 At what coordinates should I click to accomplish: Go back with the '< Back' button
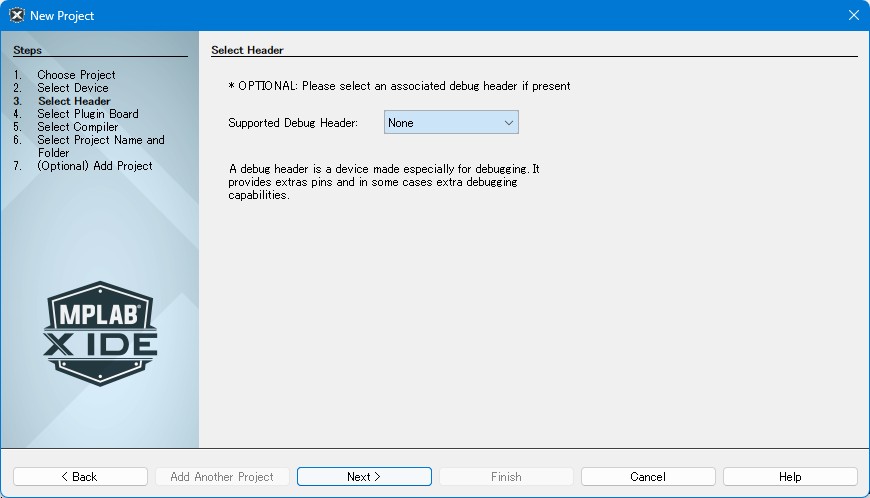click(x=80, y=477)
